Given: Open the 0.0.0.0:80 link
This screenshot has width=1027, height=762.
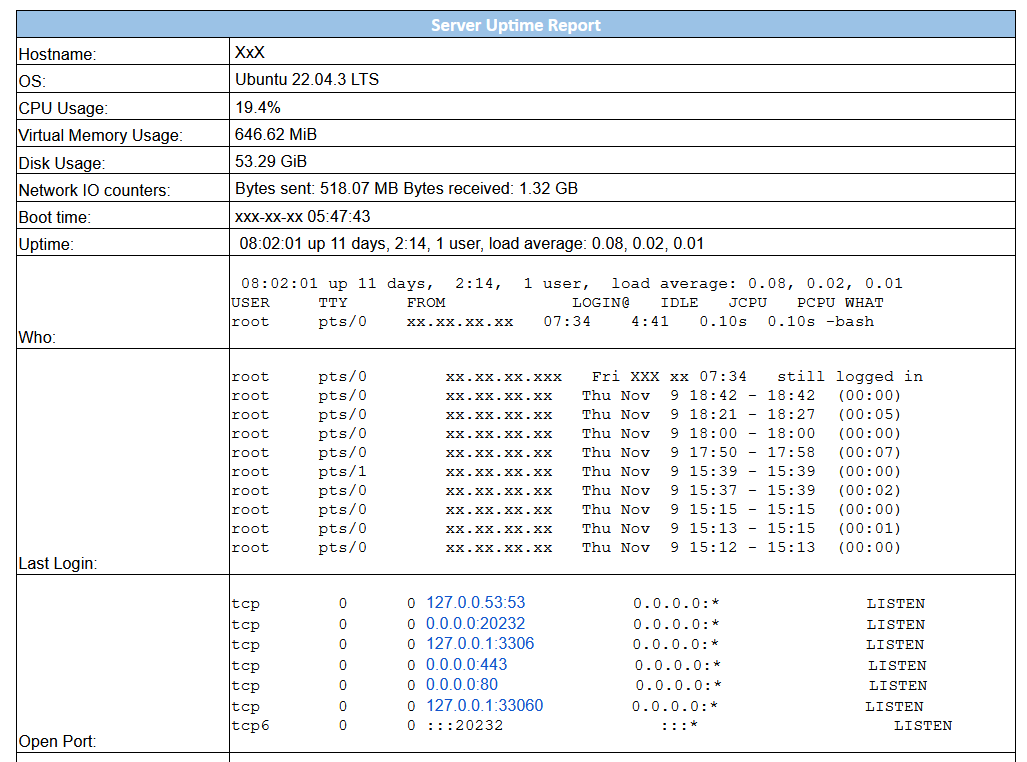Looking at the screenshot, I should [462, 685].
